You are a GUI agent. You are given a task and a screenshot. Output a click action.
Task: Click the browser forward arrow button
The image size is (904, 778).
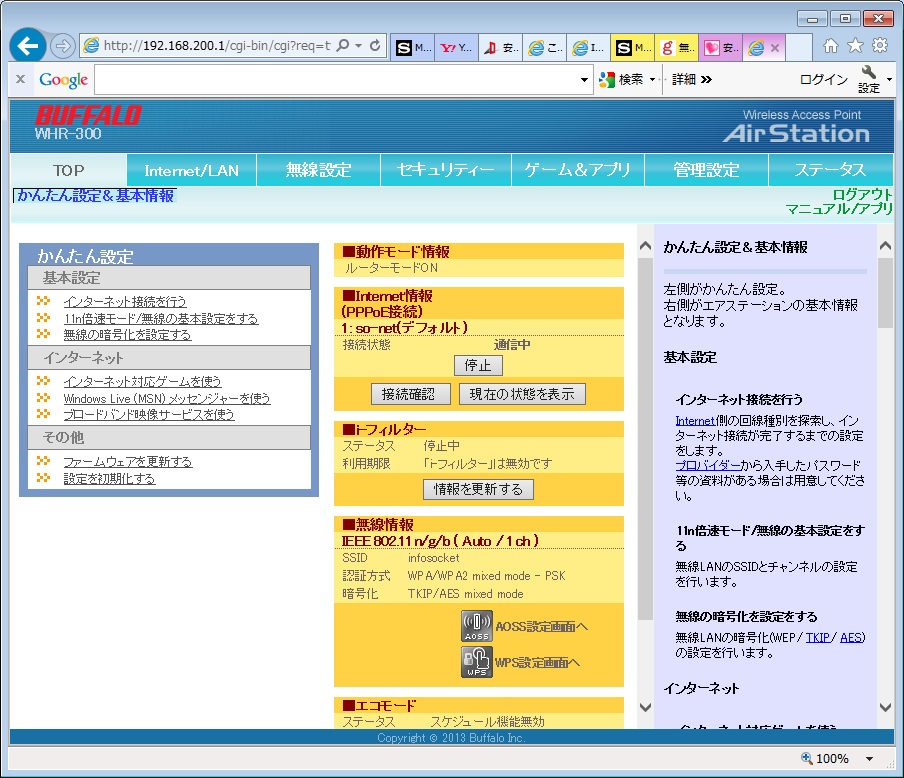pyautogui.click(x=62, y=46)
